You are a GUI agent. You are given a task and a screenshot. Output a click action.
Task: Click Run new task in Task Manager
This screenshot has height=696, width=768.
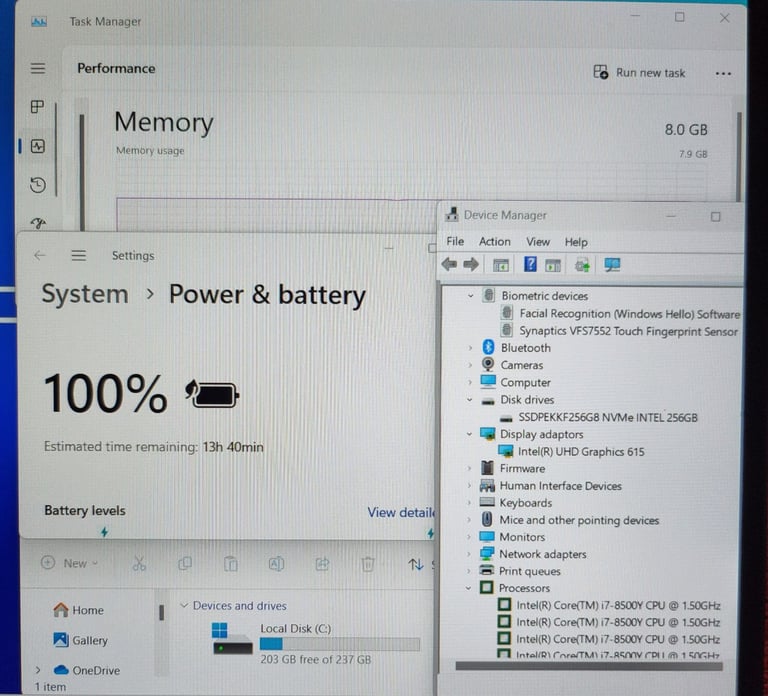click(x=639, y=72)
